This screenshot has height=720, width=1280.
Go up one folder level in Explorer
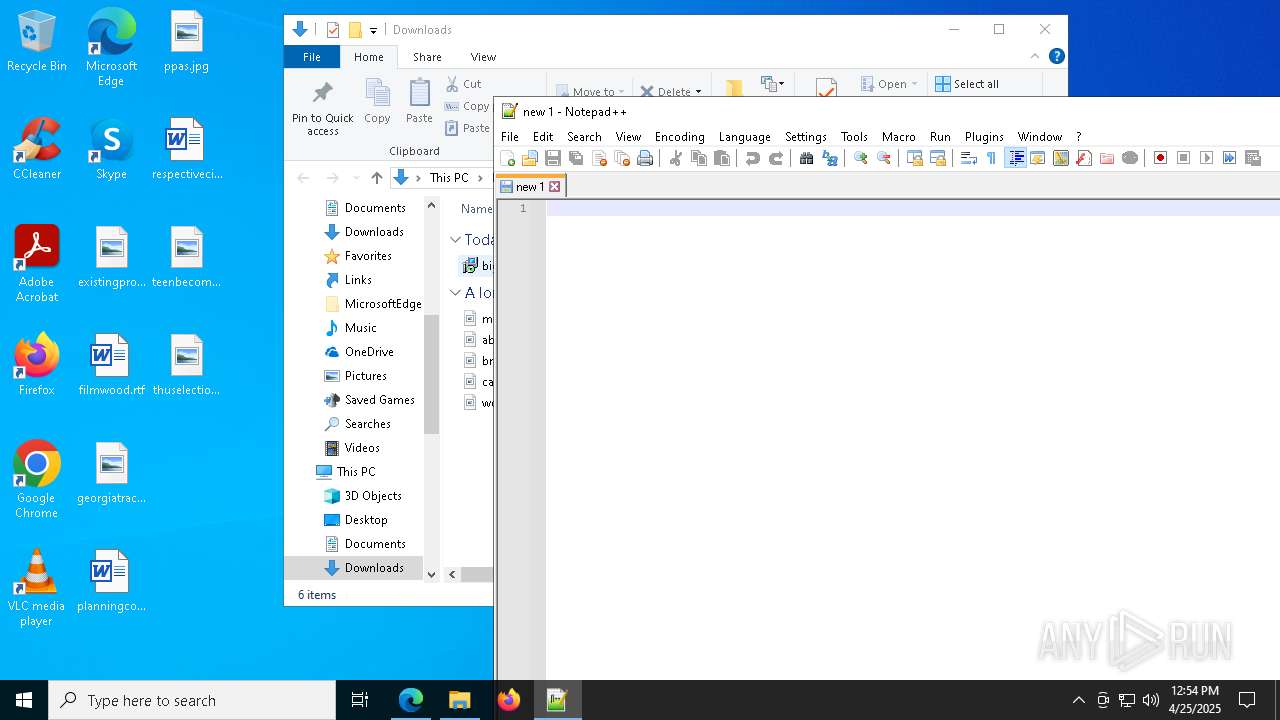(x=376, y=178)
